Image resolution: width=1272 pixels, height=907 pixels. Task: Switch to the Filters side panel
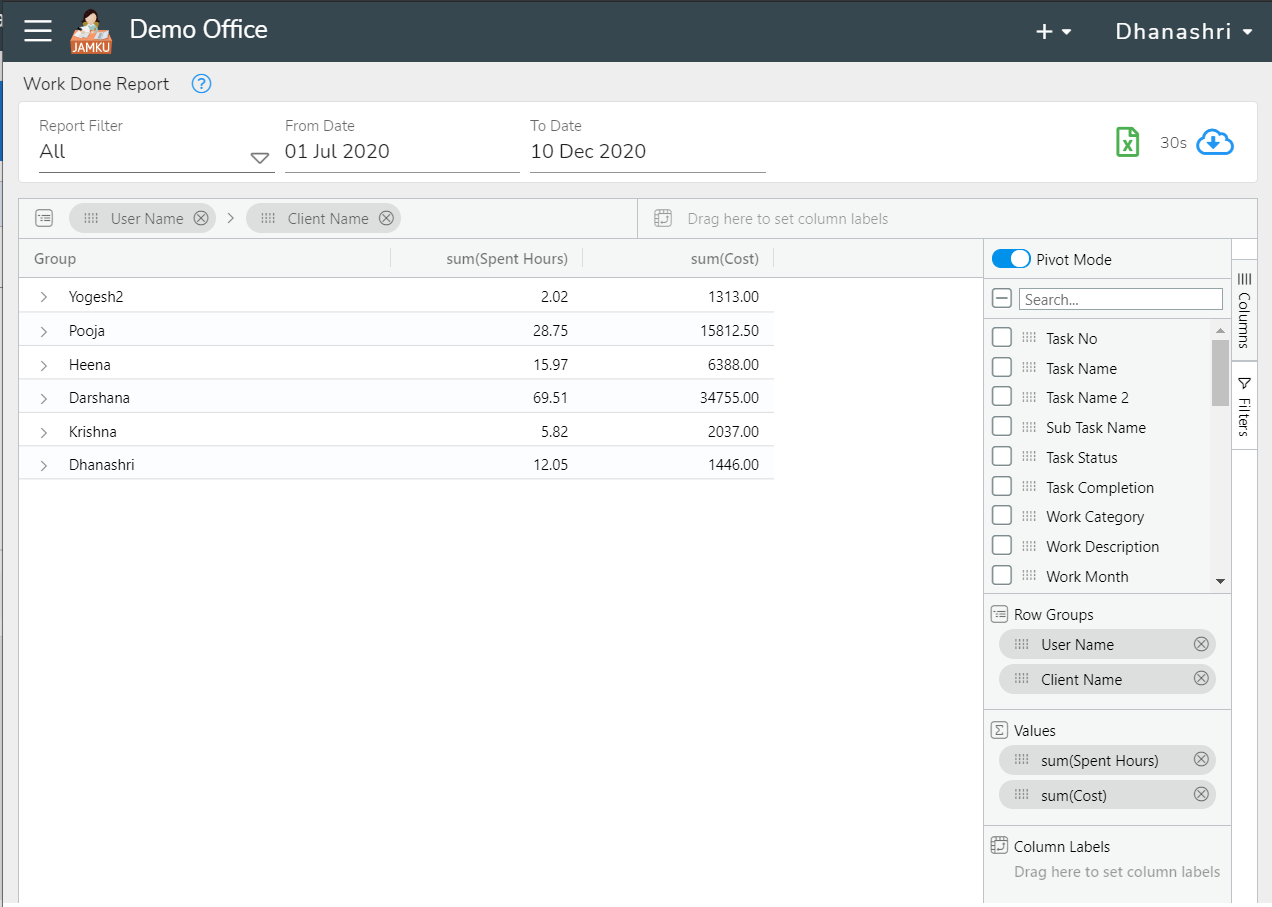click(1244, 404)
